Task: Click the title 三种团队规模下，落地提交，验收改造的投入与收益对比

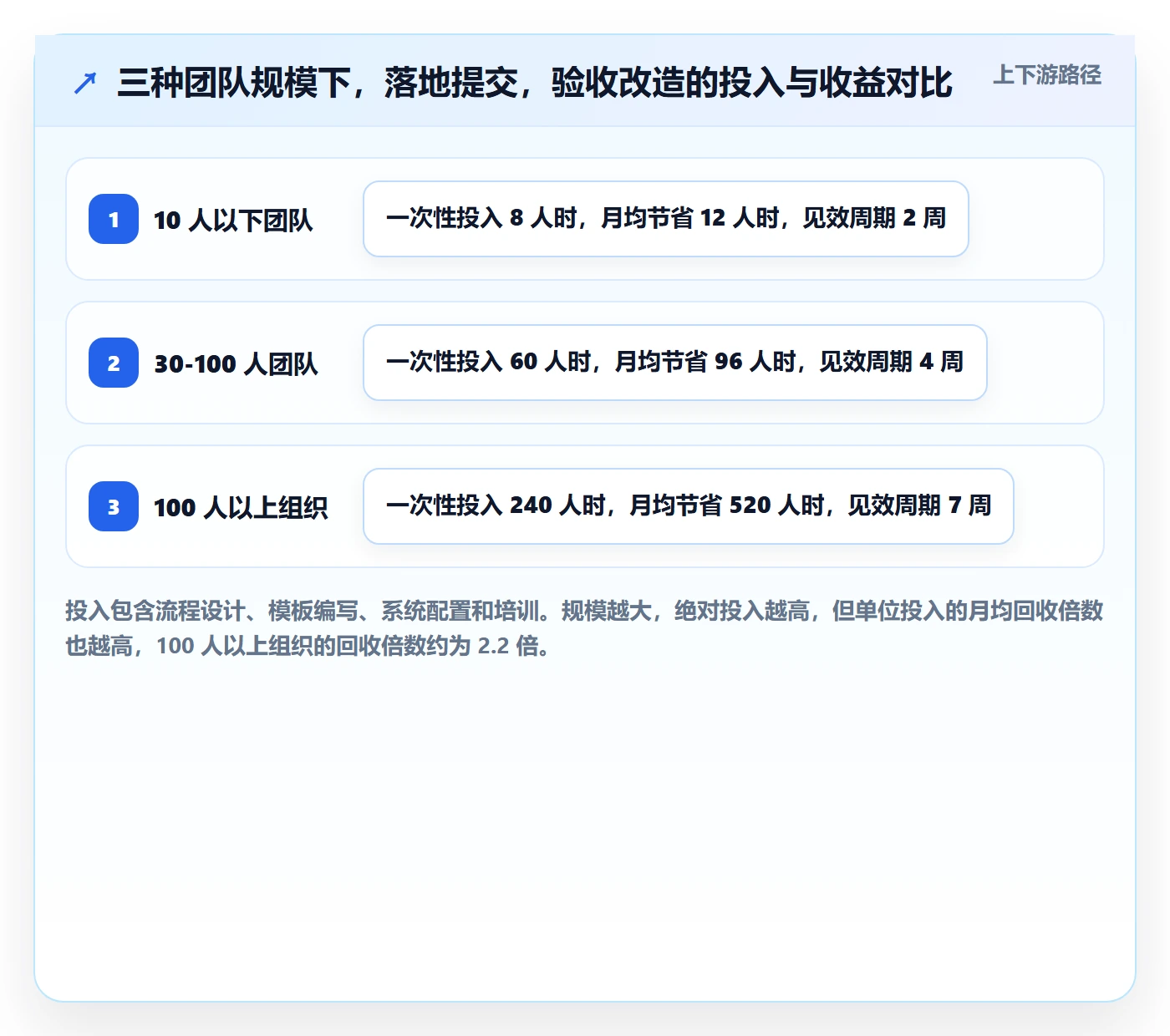Action: pos(535,83)
